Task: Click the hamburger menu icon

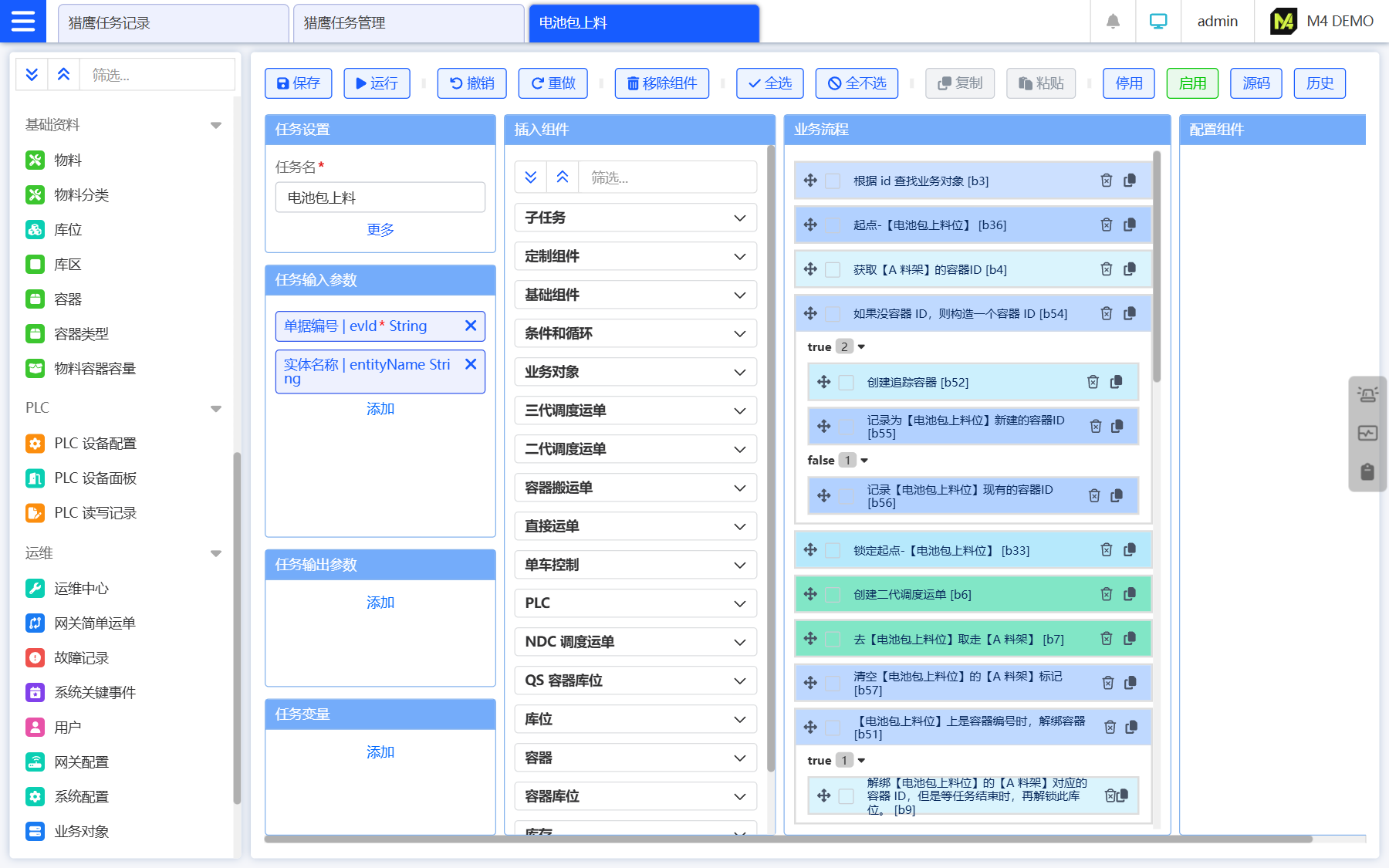Action: pos(23,21)
